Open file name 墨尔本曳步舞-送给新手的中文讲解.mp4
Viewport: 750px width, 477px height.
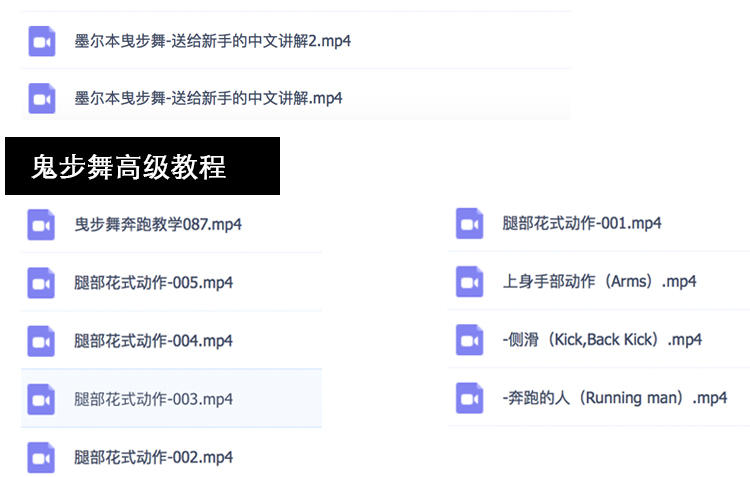point(209,99)
